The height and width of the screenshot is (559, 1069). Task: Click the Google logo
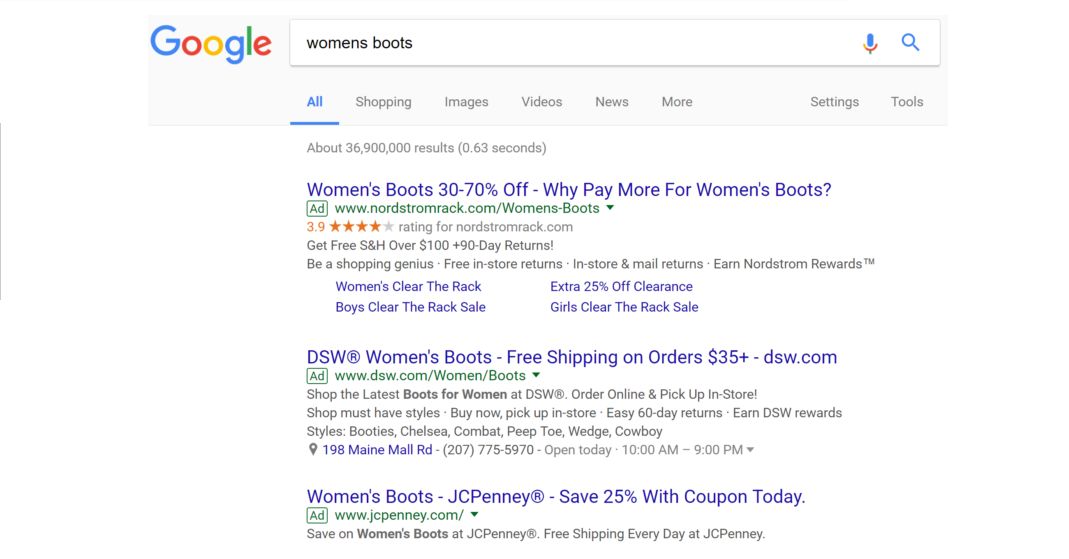211,43
